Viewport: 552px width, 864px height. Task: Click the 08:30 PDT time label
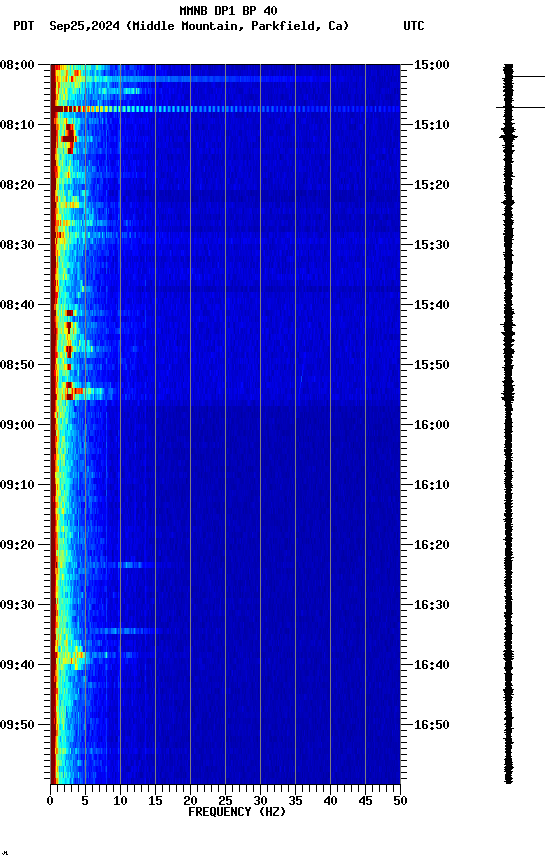tap(17, 245)
